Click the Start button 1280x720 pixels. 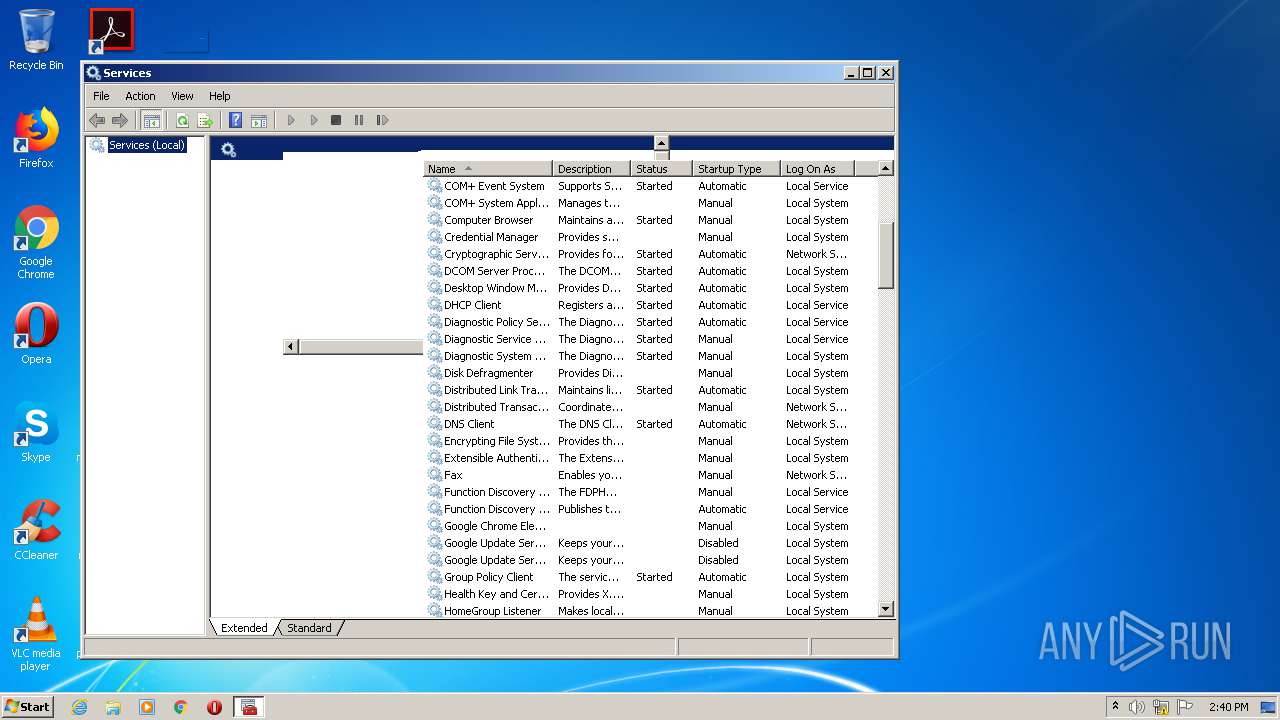27,706
